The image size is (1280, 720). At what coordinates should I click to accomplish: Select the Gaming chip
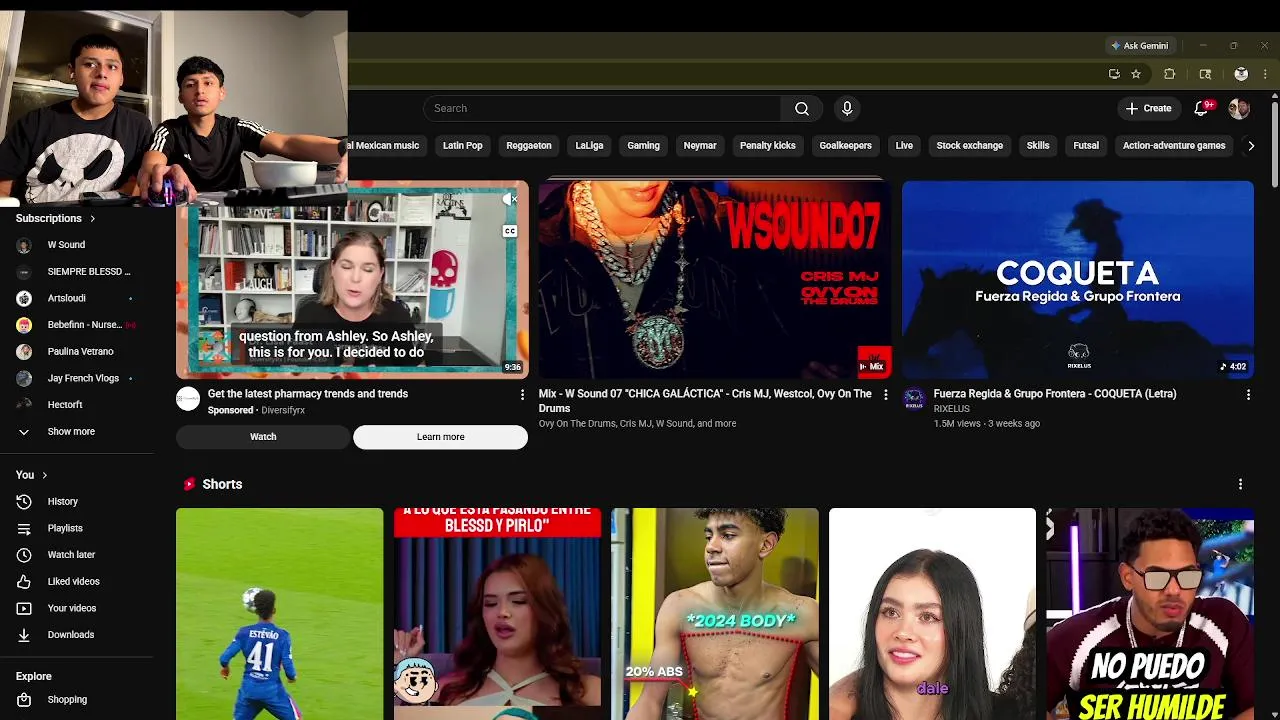click(643, 146)
